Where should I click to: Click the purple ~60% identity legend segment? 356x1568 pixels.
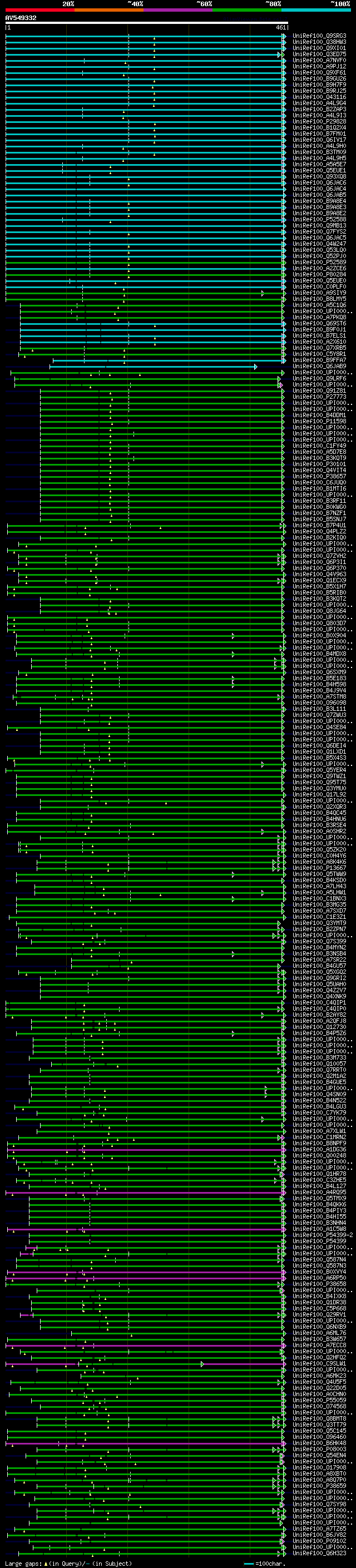[x=179, y=11]
